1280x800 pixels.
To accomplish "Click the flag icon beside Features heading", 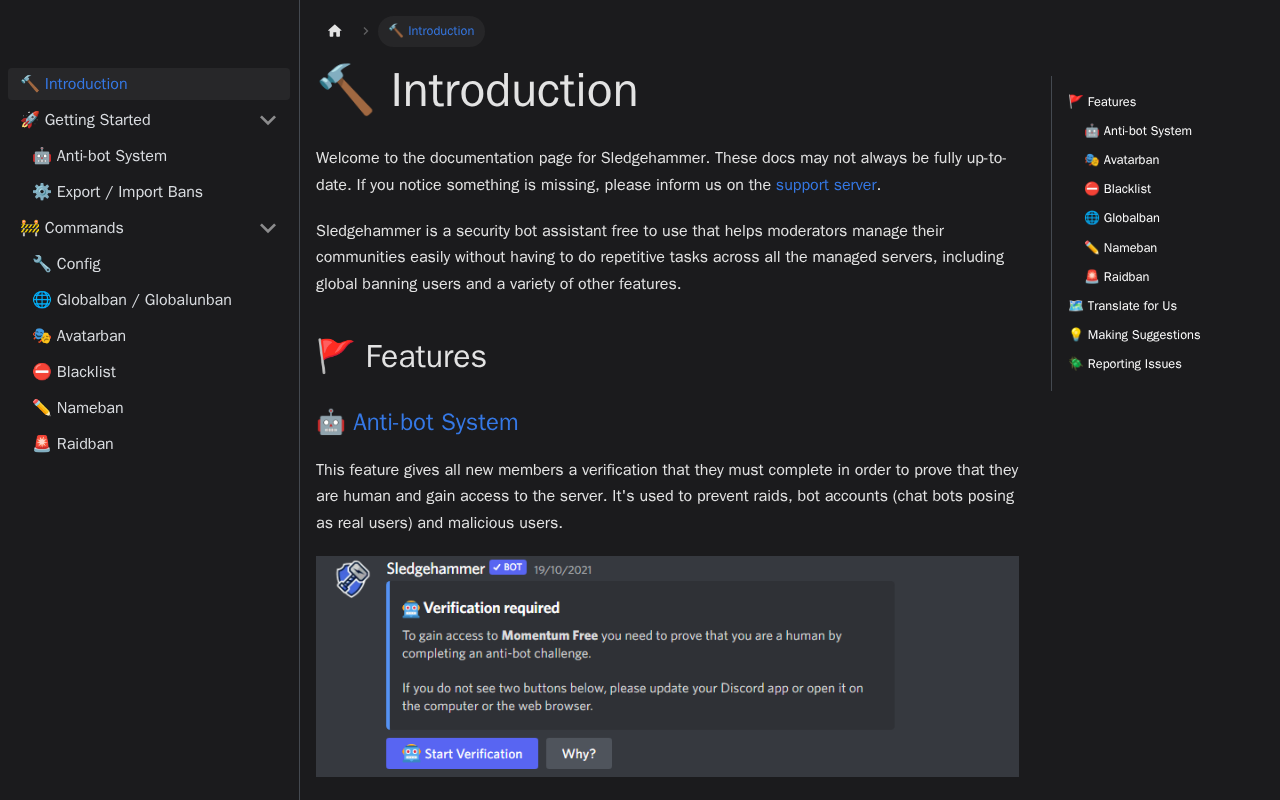I will click(x=335, y=356).
